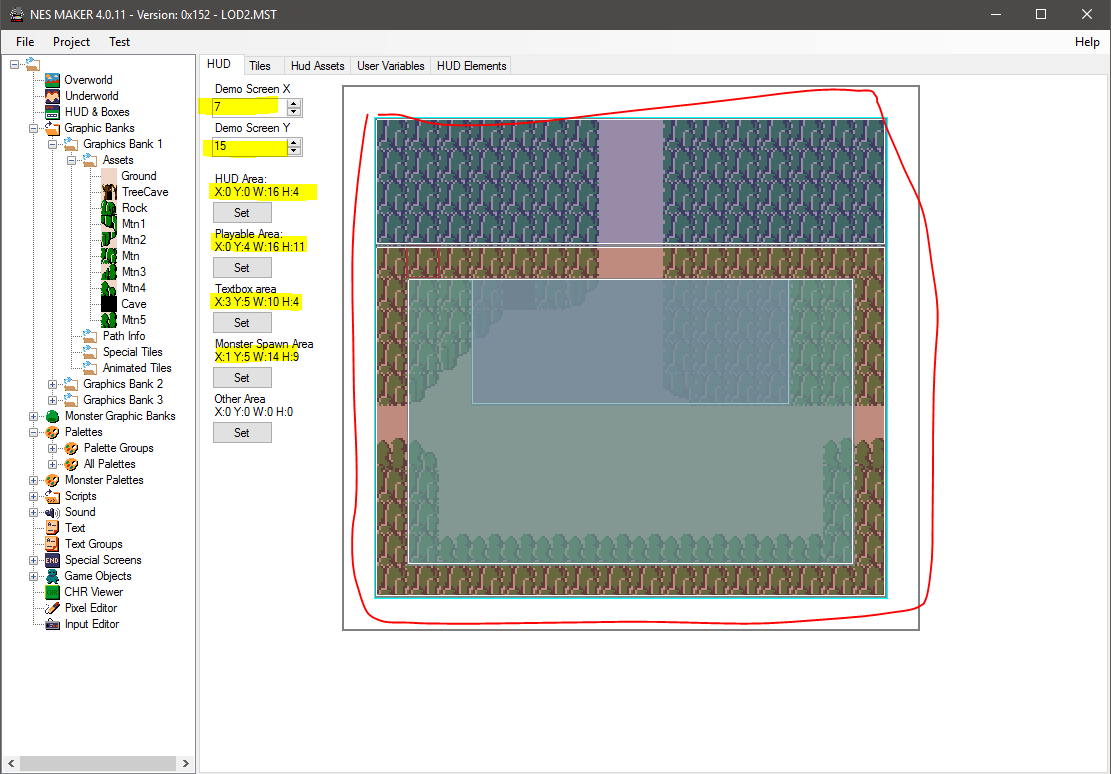Click Set button under Other Area
The height and width of the screenshot is (774, 1111).
point(242,432)
